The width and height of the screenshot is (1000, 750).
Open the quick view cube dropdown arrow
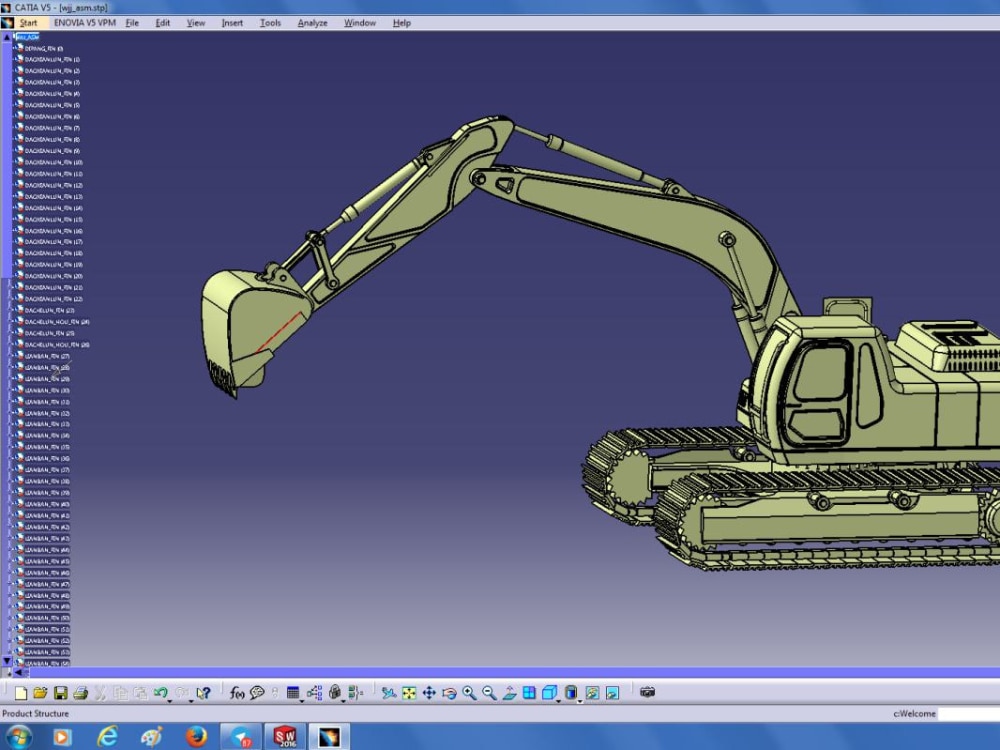coord(558,701)
